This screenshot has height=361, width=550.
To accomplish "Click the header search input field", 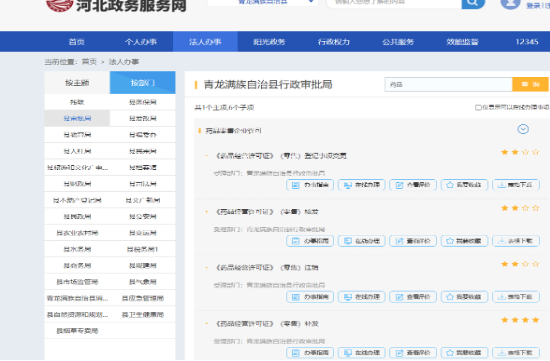I will (394, 3).
